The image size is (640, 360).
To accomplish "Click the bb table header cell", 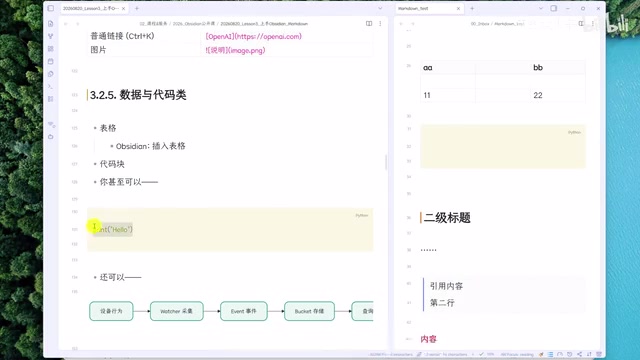I will 558,68.
